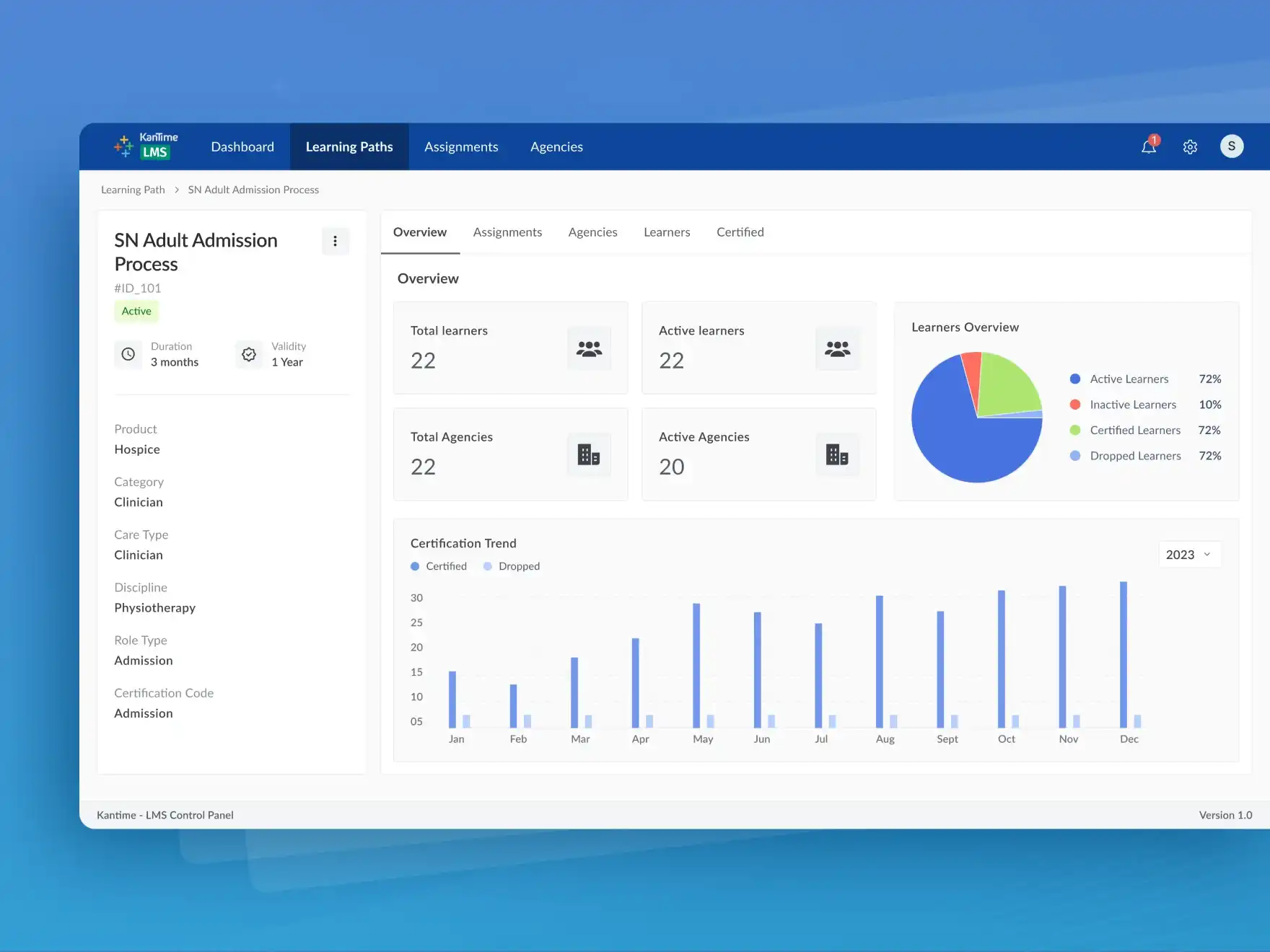Open the settings gear icon
The image size is (1270, 952).
pos(1190,147)
